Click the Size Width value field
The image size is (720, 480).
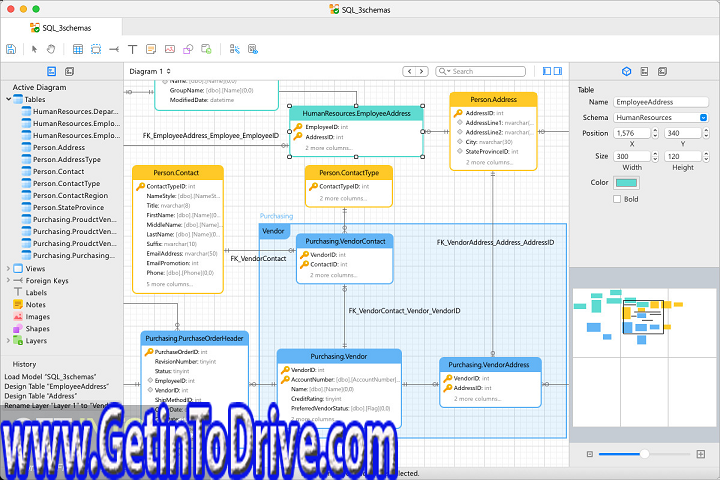(632, 157)
